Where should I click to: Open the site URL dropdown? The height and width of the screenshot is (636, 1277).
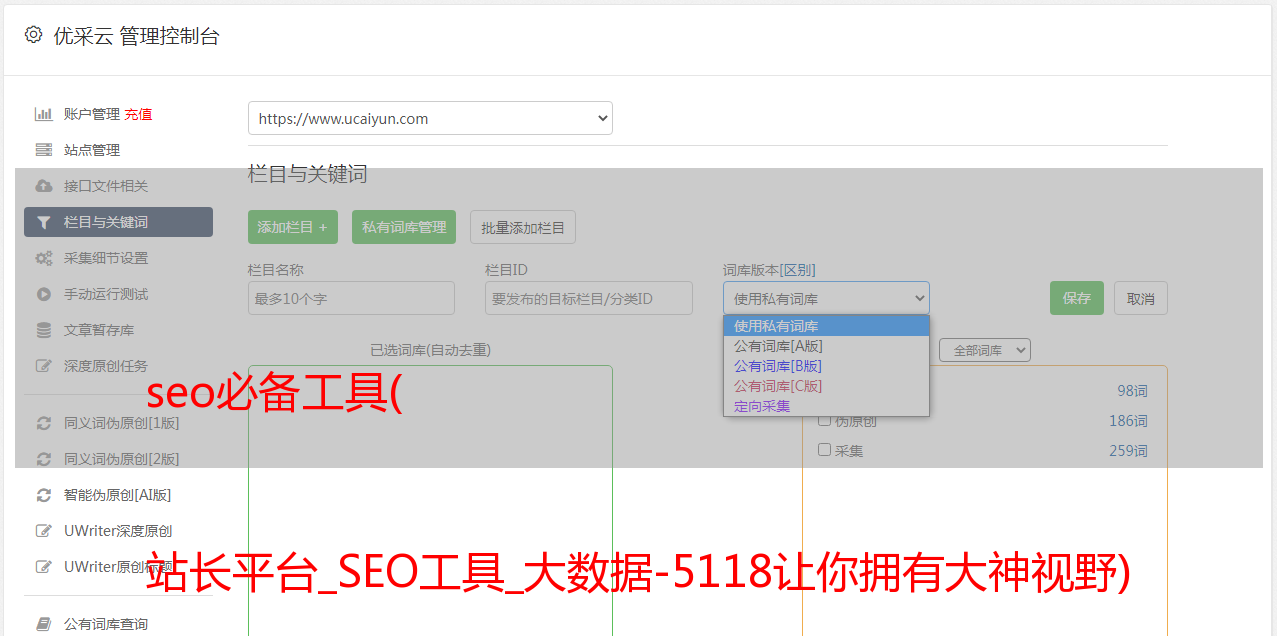pyautogui.click(x=430, y=118)
